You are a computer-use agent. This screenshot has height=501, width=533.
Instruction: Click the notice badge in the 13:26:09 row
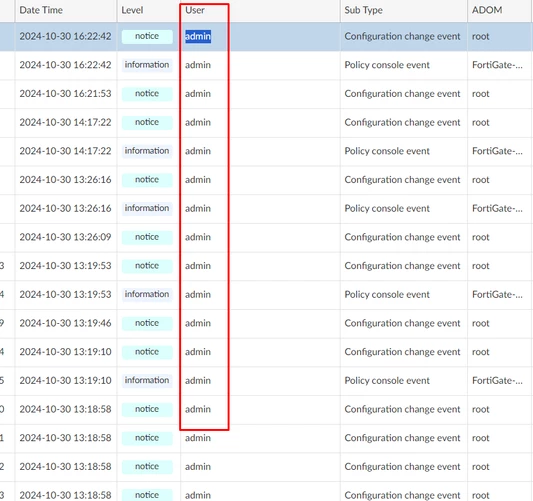[147, 237]
